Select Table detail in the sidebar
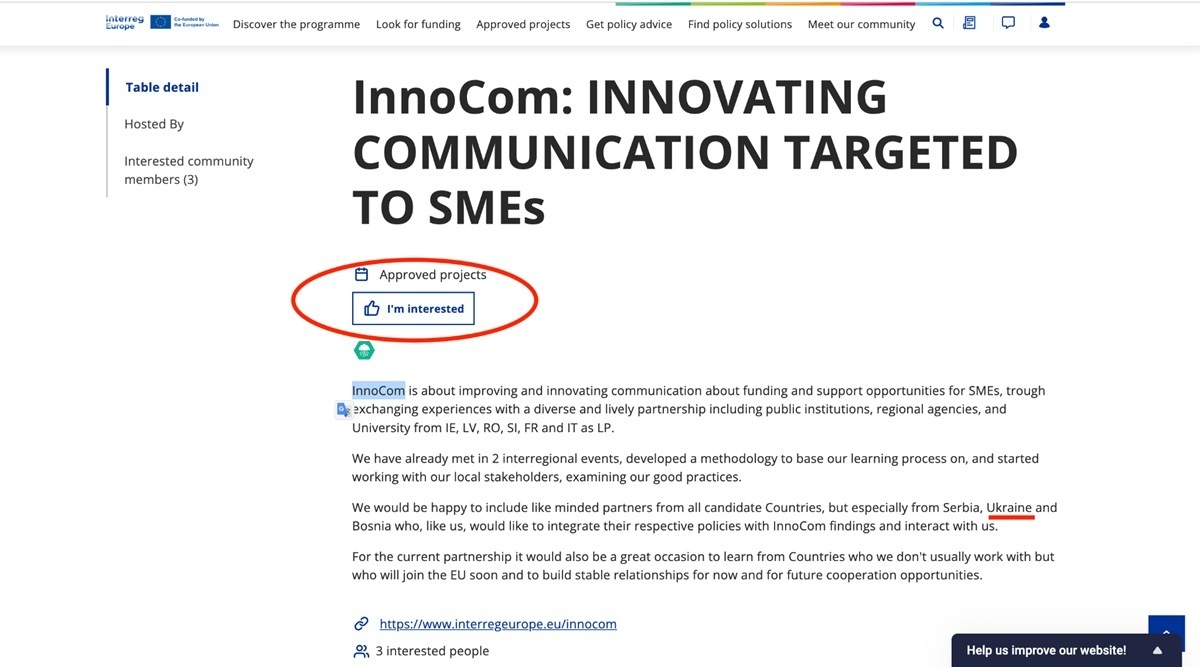Viewport: 1200px width, 667px height. [x=162, y=87]
